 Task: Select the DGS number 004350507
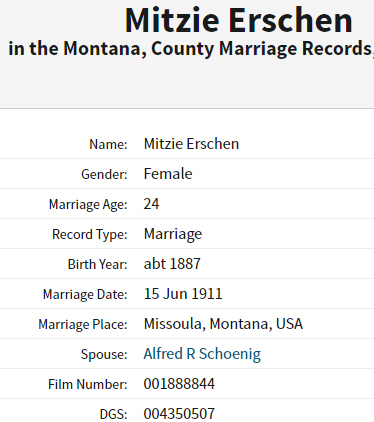click(x=179, y=414)
